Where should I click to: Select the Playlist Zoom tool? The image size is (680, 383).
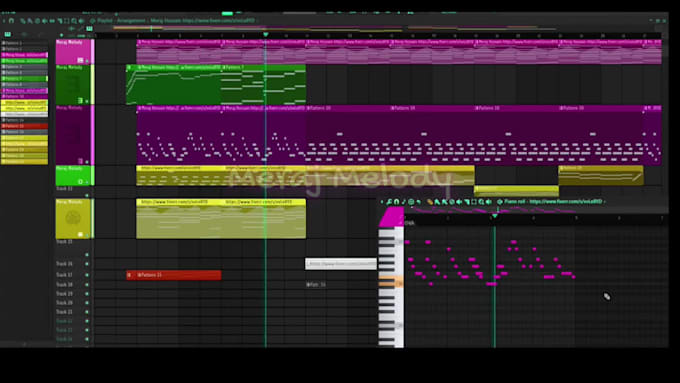coord(74,21)
